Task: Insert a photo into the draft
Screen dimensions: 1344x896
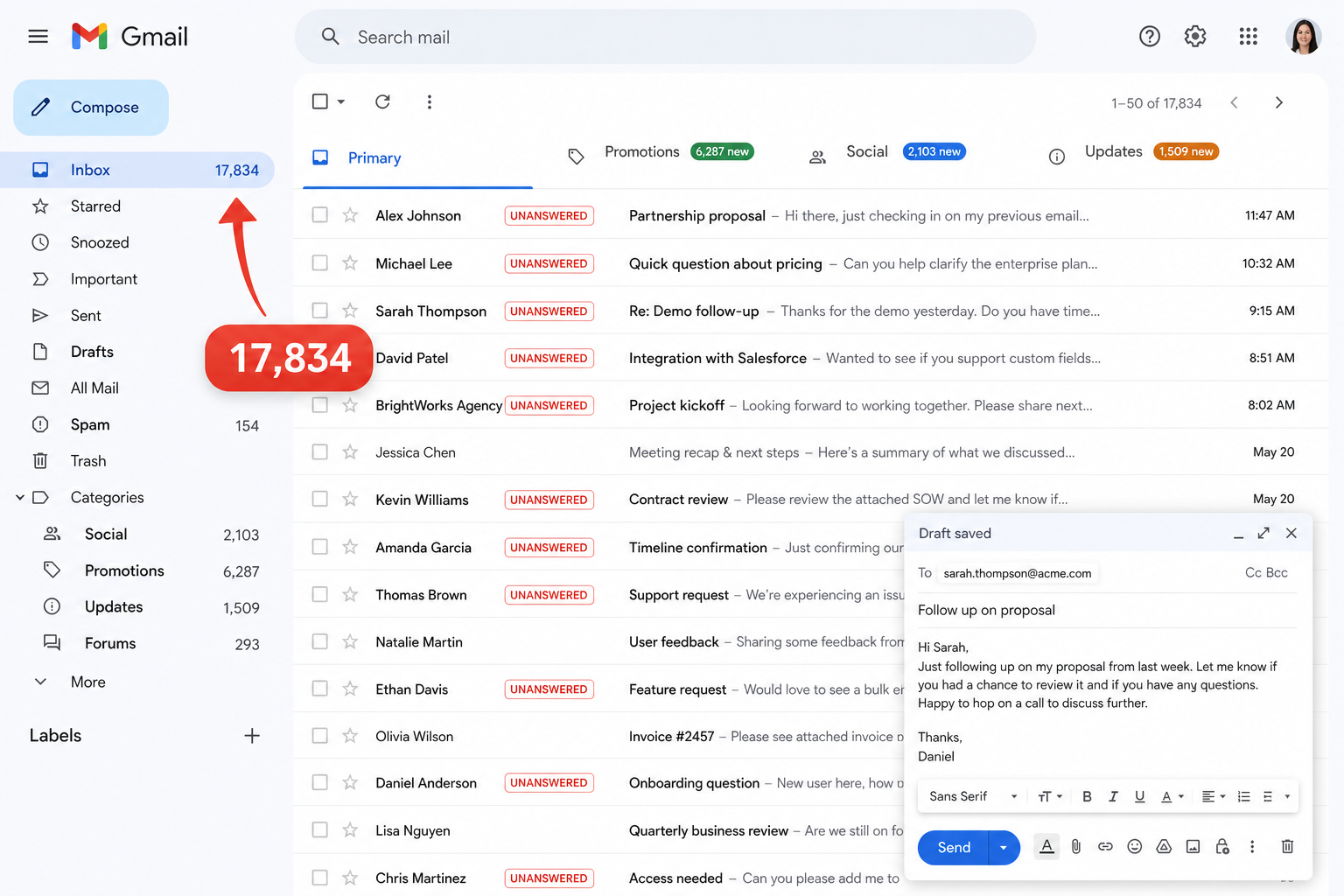Action: (x=1193, y=846)
